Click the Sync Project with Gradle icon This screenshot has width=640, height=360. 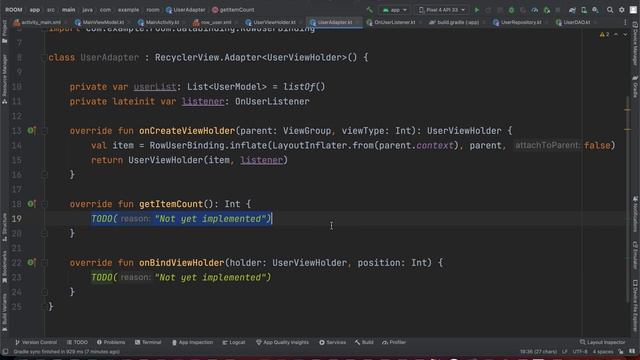pyautogui.click(x=572, y=10)
